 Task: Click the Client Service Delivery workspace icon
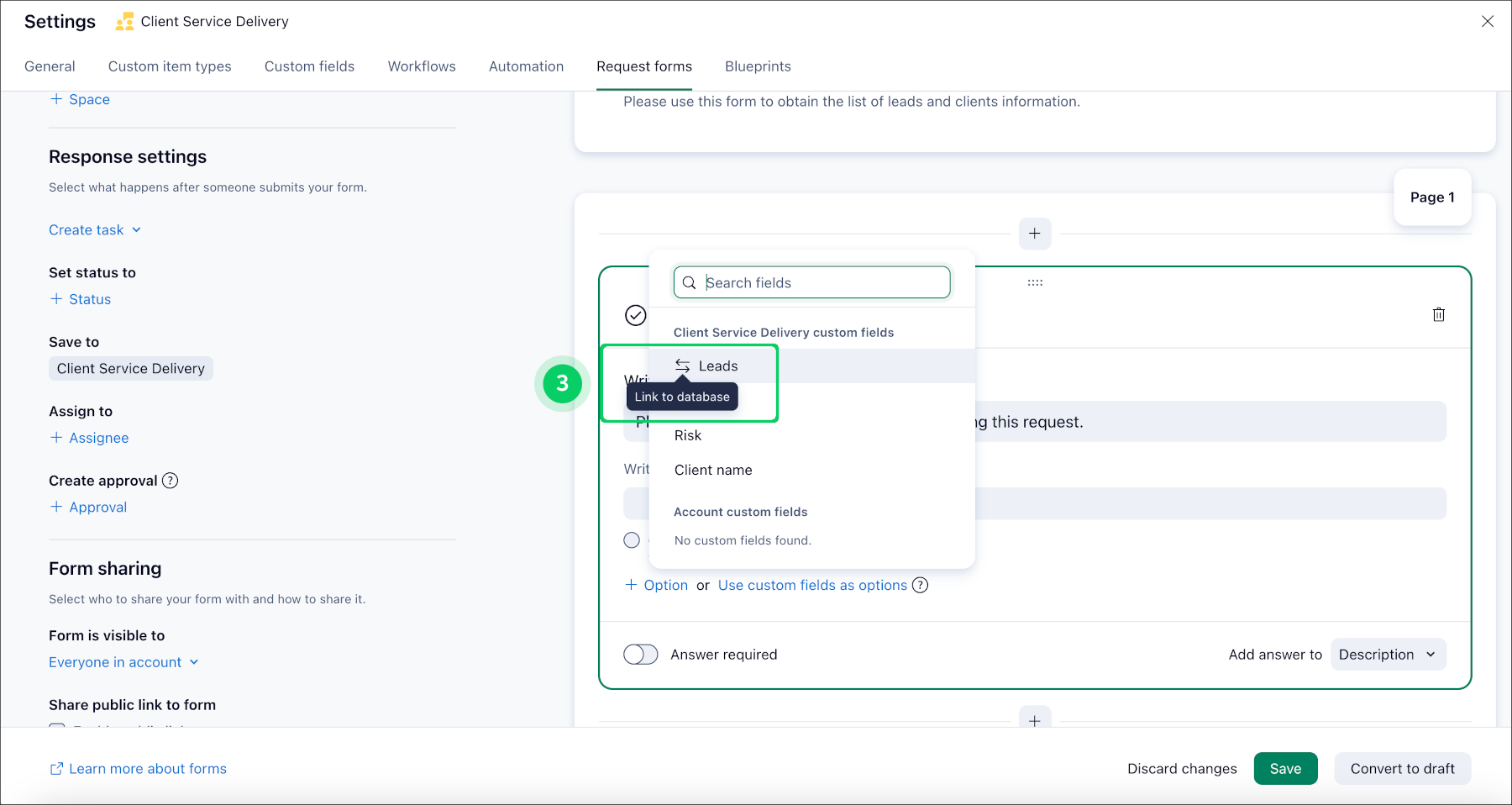coord(124,21)
